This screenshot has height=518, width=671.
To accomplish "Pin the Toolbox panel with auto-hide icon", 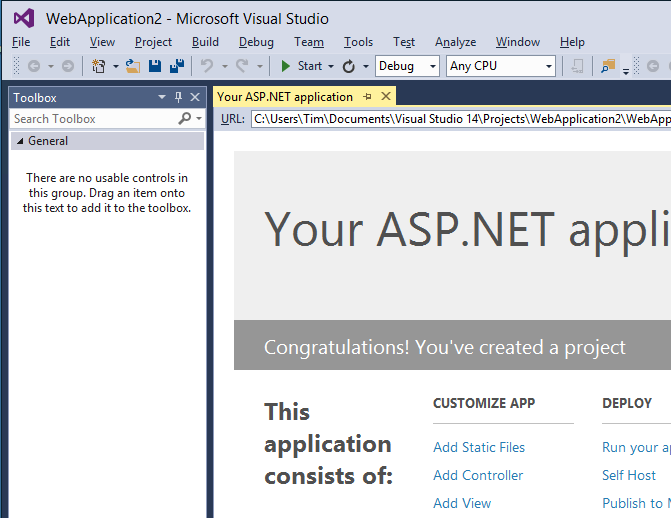I will coord(178,97).
